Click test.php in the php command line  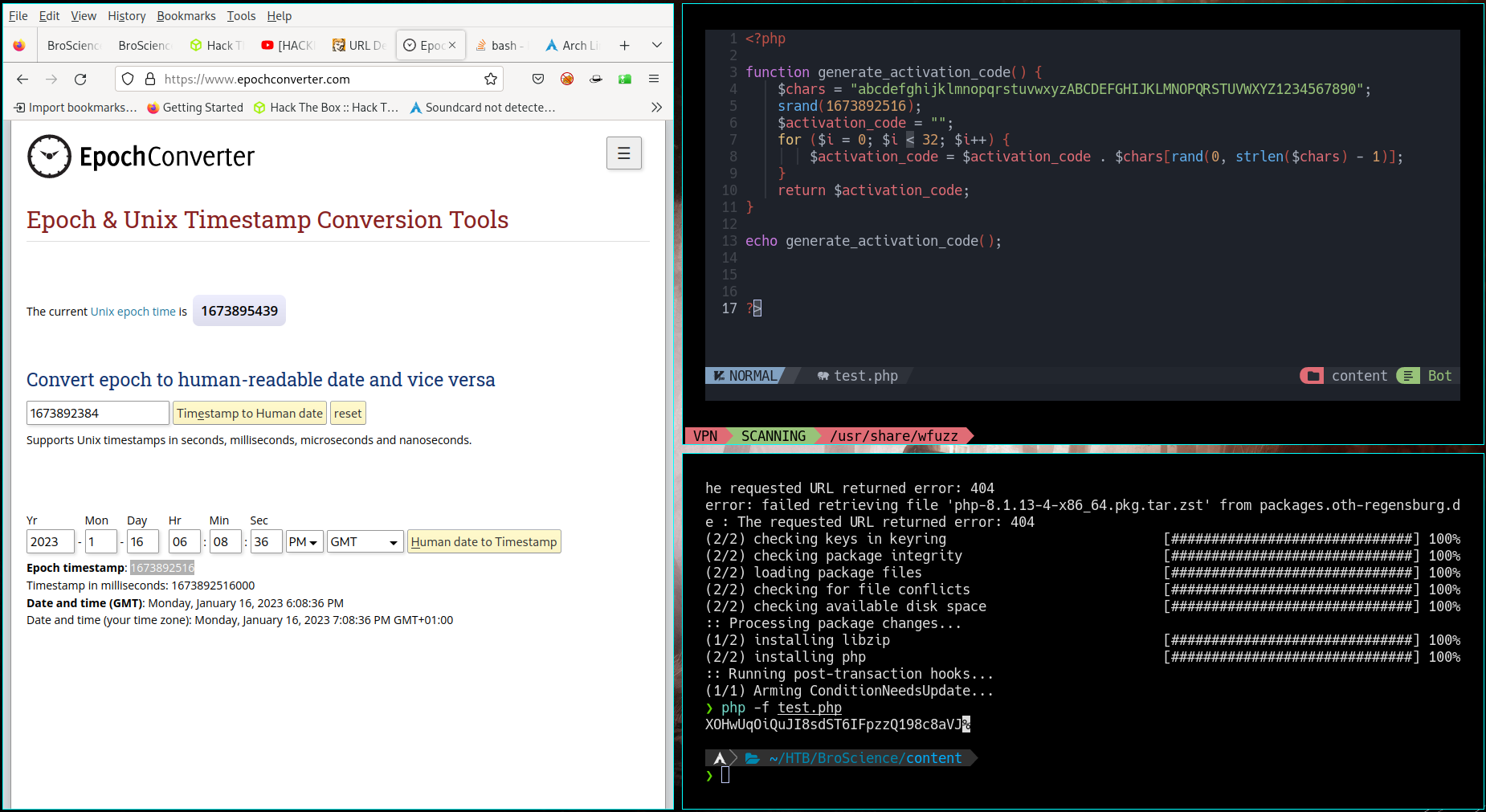[810, 708]
